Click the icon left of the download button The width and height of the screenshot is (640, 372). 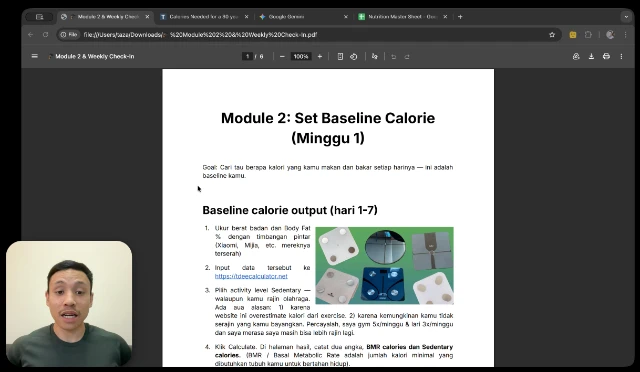click(576, 56)
